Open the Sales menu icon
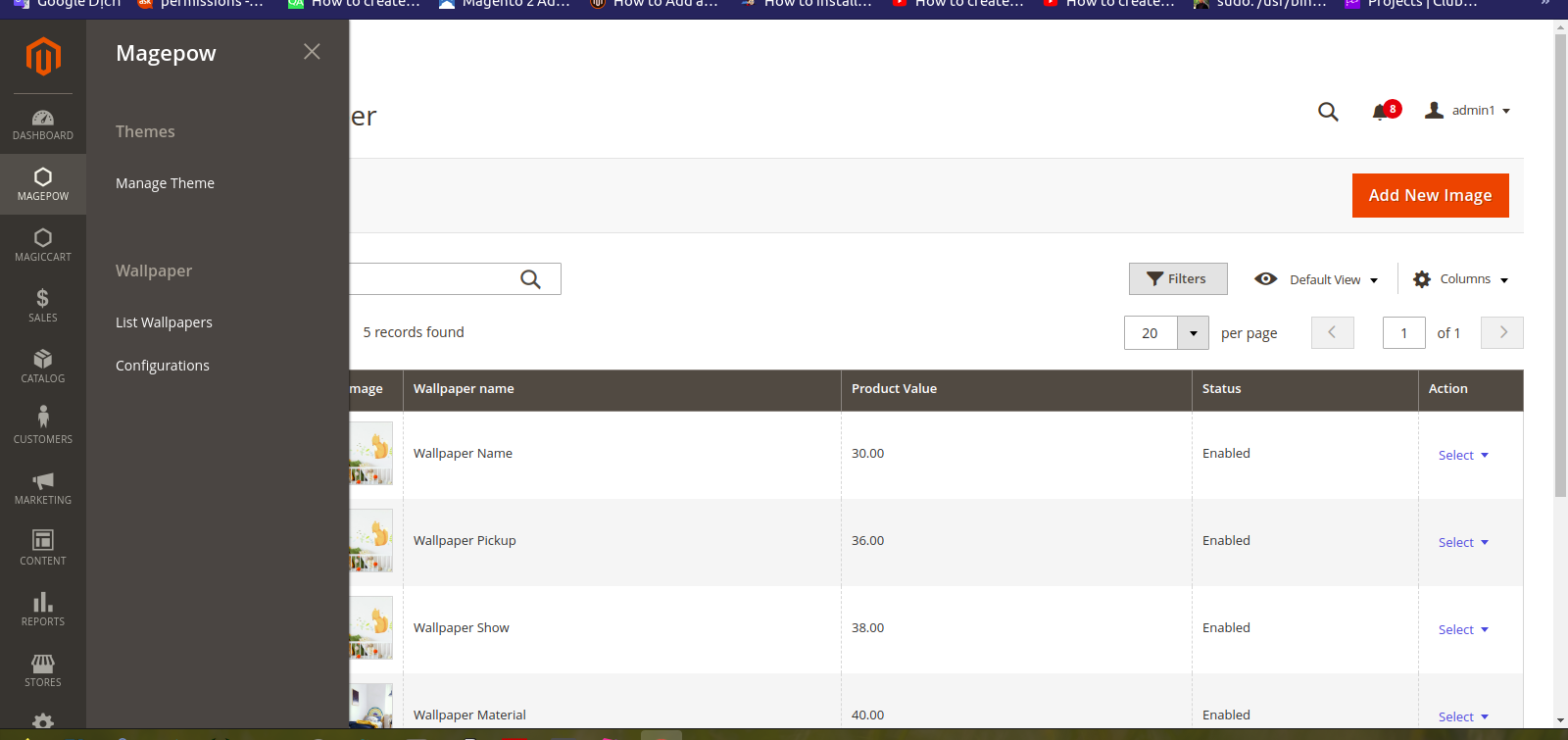 [43, 306]
